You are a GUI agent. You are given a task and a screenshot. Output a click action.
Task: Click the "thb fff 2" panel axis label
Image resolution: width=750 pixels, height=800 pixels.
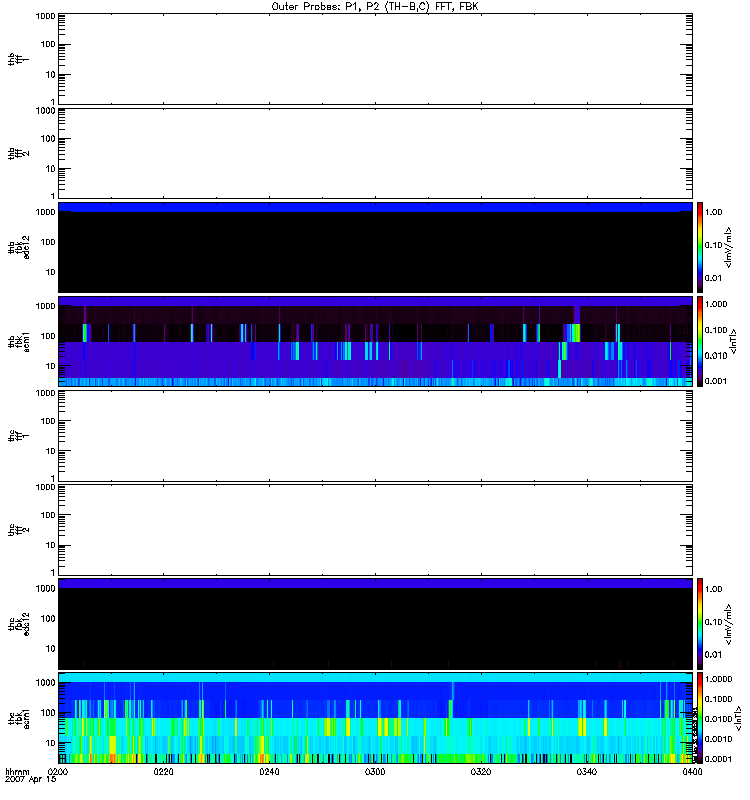18,153
